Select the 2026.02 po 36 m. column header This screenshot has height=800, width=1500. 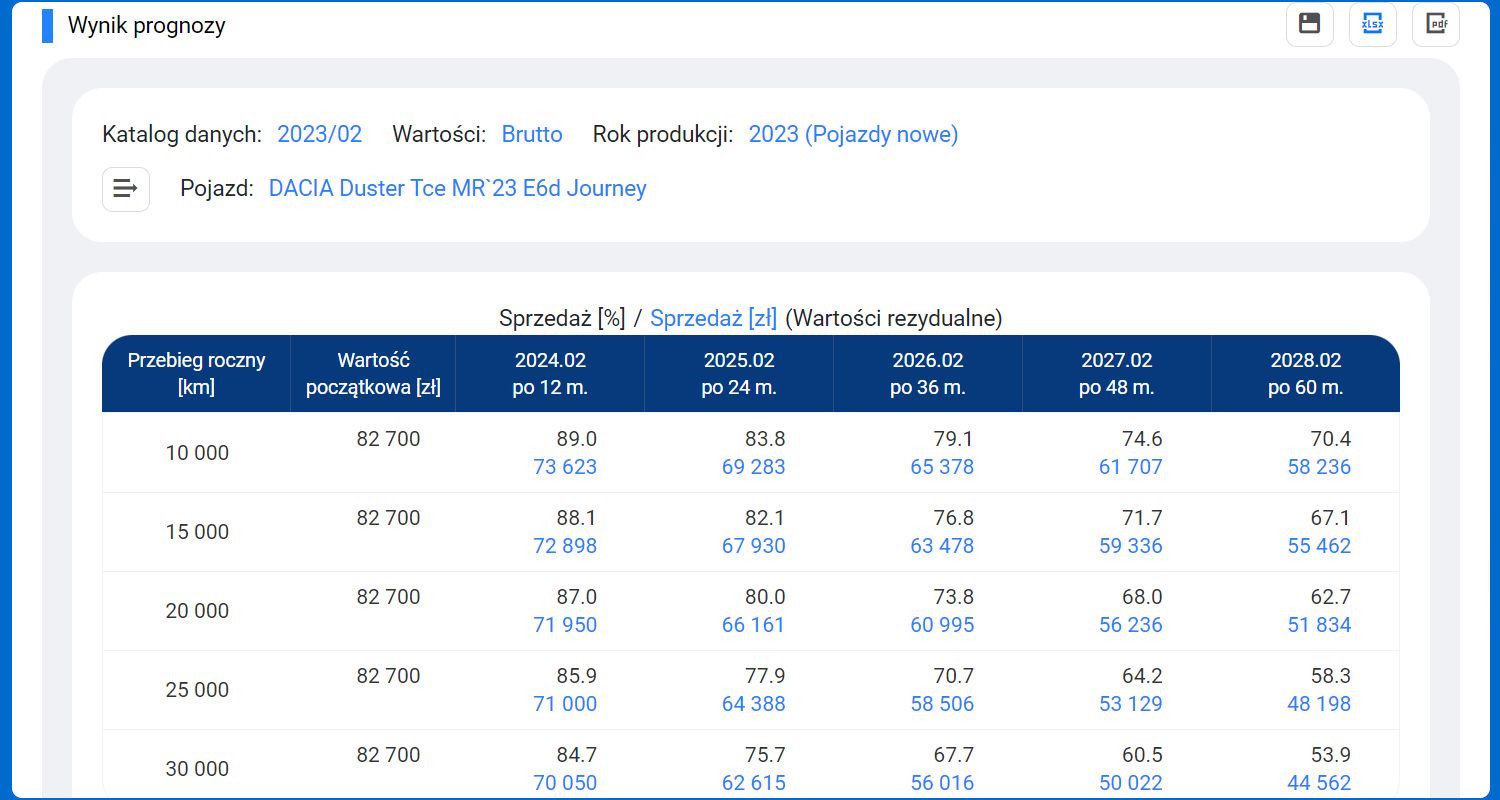(x=928, y=373)
